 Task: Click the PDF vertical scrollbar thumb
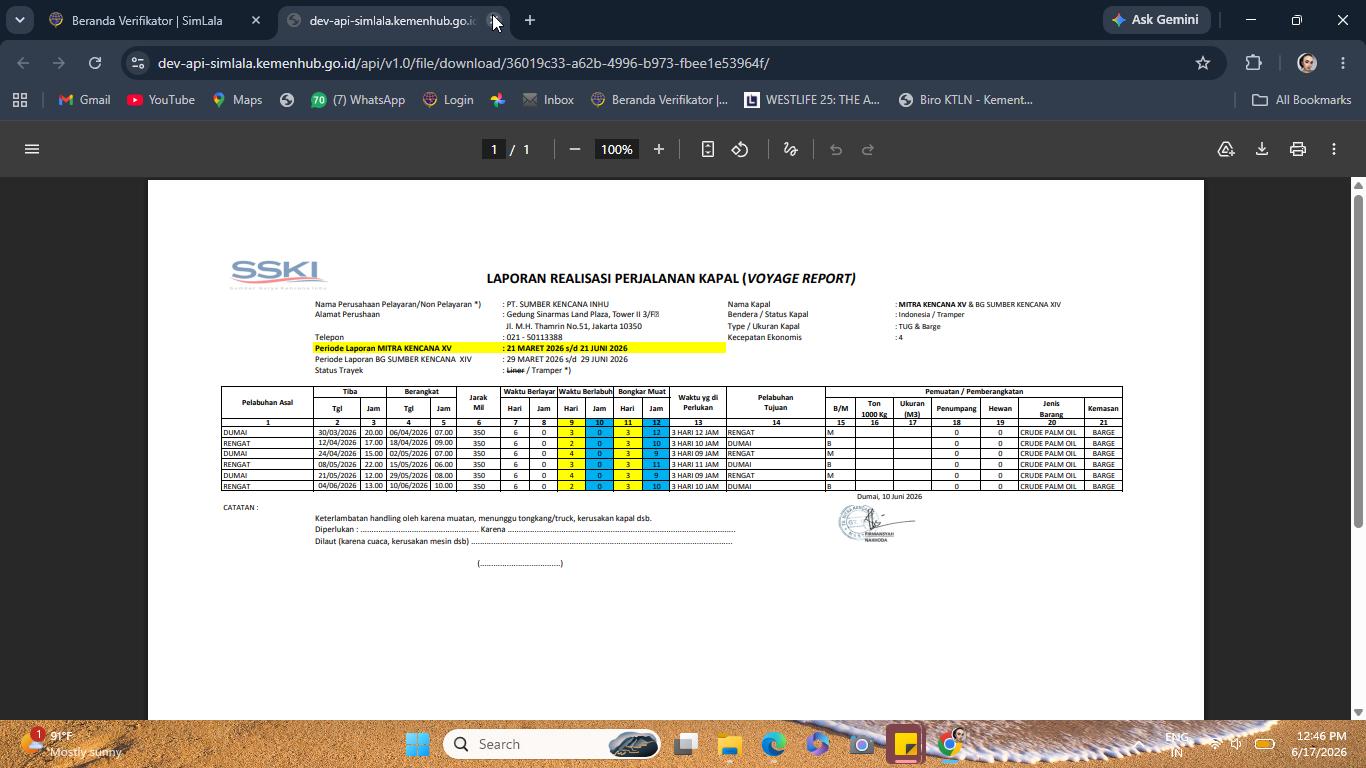(x=1358, y=360)
